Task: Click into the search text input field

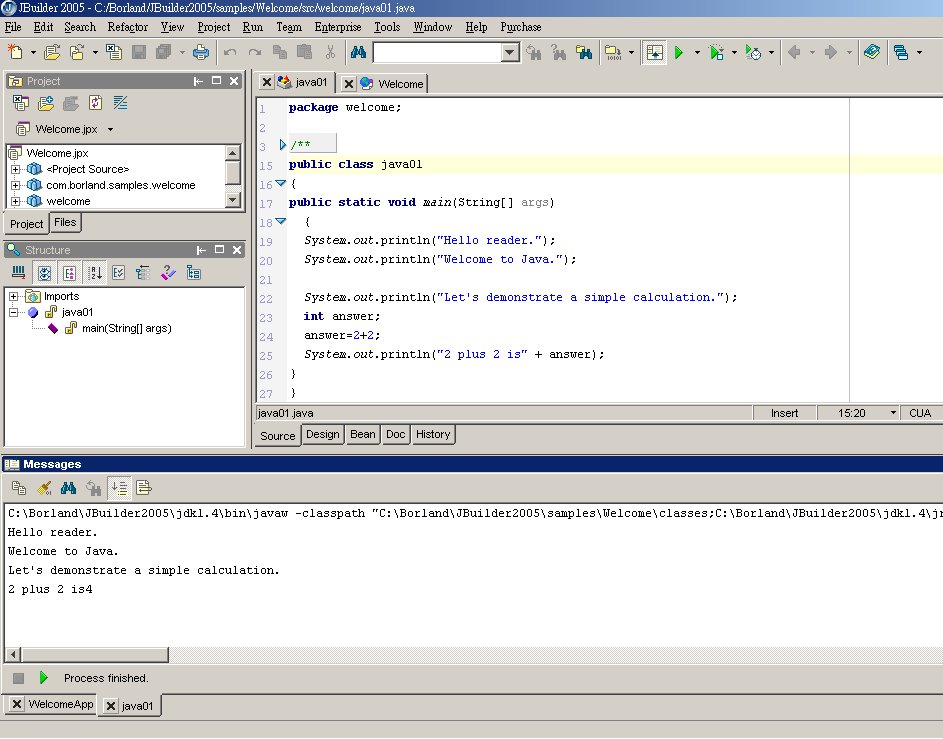Action: 437,52
